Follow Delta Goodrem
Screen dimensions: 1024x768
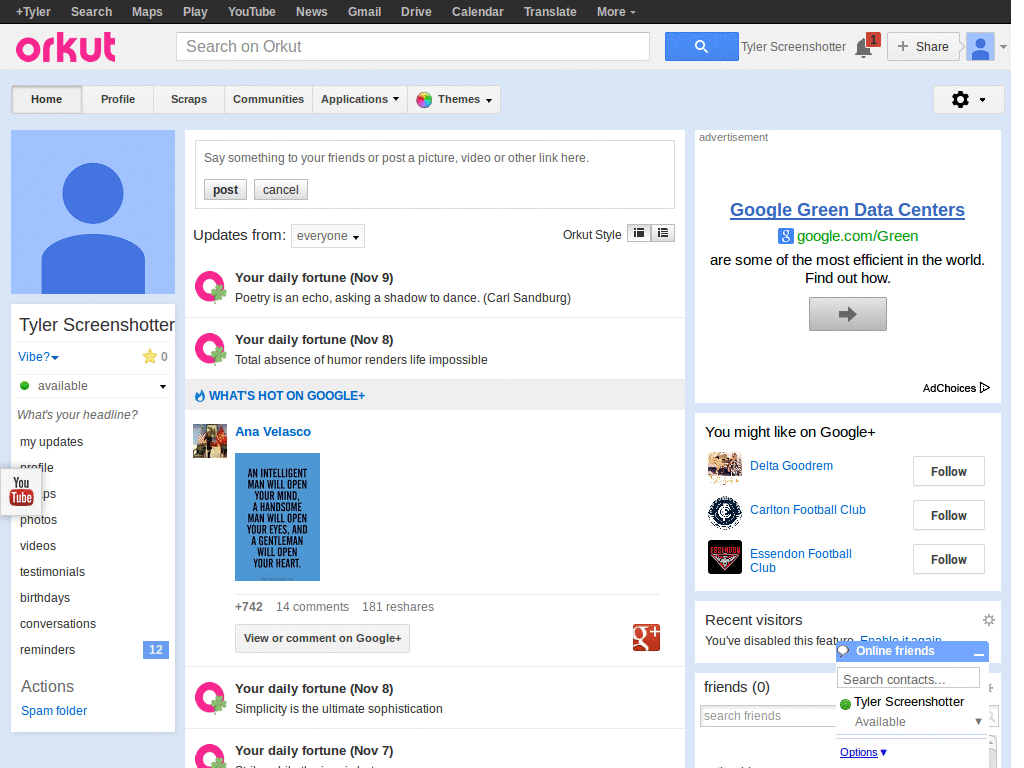(948, 472)
